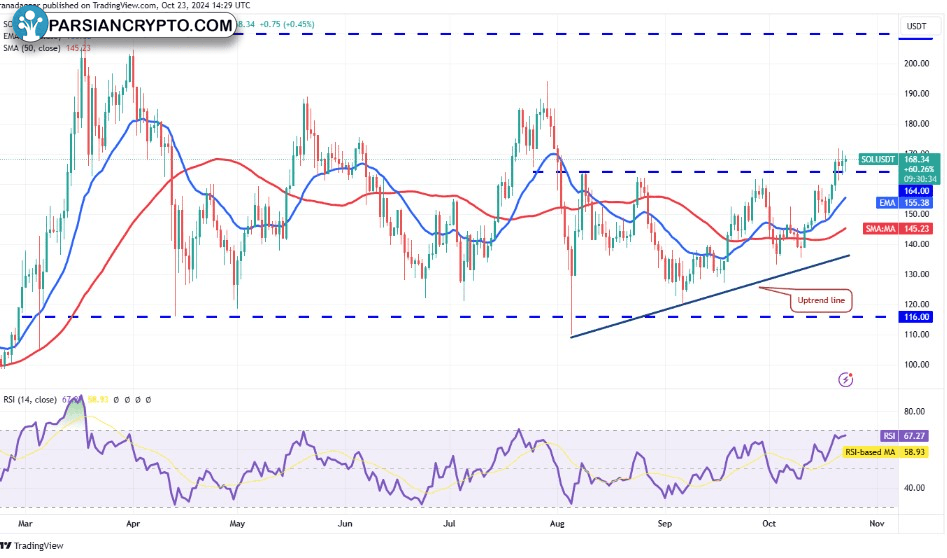This screenshot has height=558, width=947.
Task: Click the Aug label on time axis
Action: (557, 524)
